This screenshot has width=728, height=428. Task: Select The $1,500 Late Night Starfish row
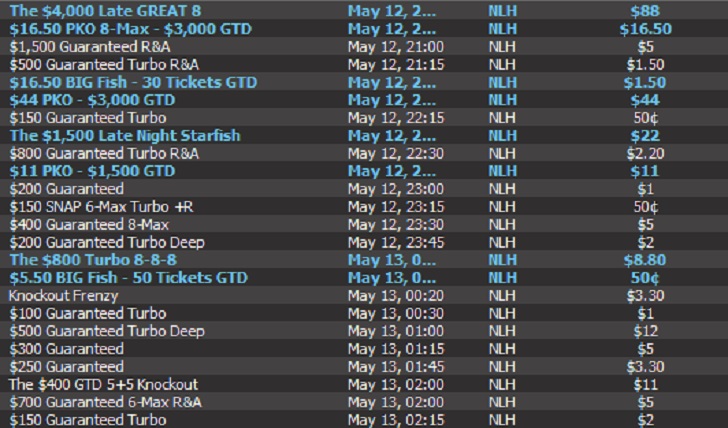(x=364, y=136)
